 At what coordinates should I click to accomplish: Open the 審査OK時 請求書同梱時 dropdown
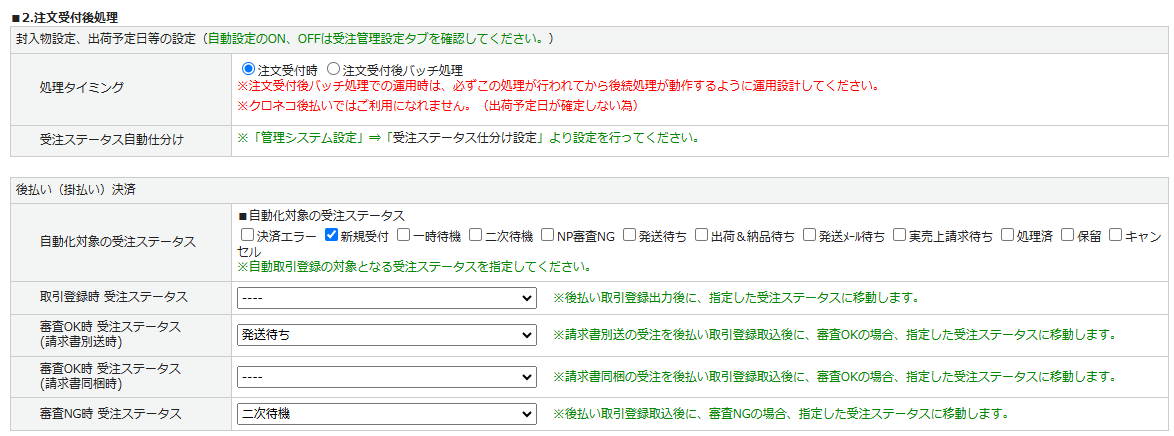(x=387, y=377)
